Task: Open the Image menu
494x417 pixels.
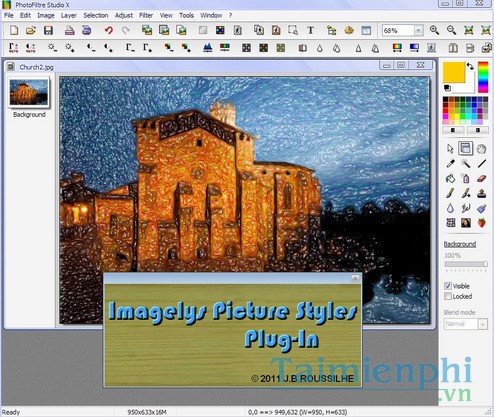Action: click(x=46, y=15)
